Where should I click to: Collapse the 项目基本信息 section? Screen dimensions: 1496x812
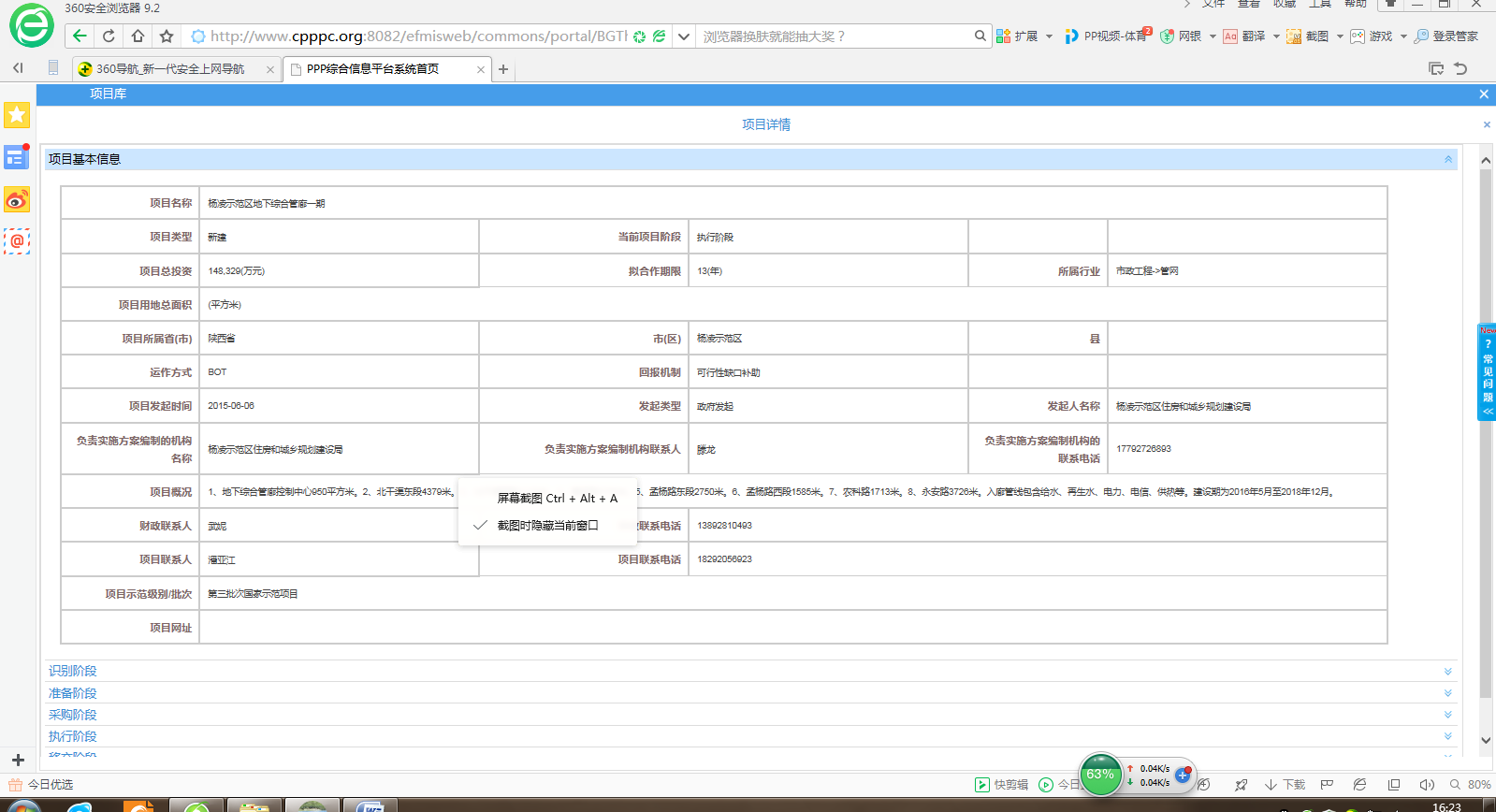[1448, 159]
